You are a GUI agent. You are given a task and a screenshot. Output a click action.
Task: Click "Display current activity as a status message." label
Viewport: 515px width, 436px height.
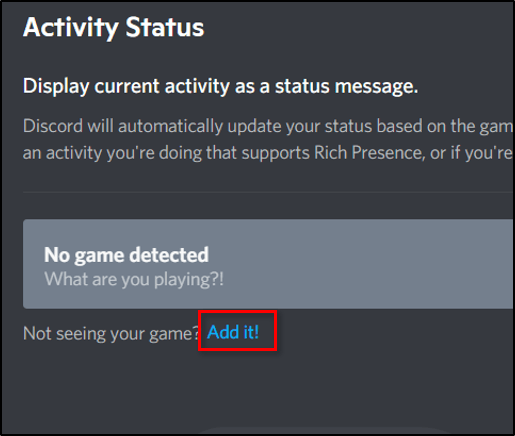tap(220, 86)
